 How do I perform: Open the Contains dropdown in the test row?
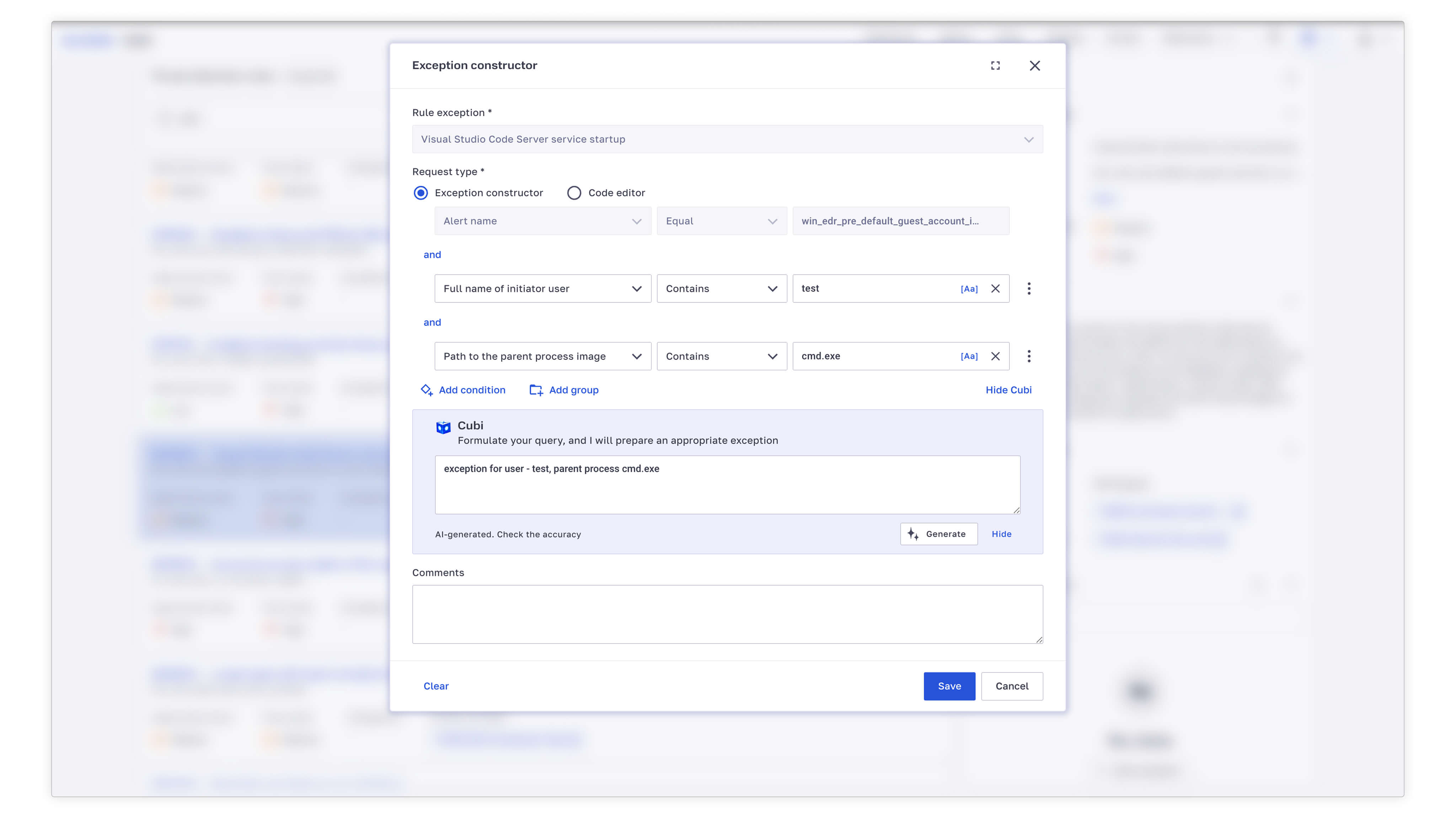(x=722, y=289)
